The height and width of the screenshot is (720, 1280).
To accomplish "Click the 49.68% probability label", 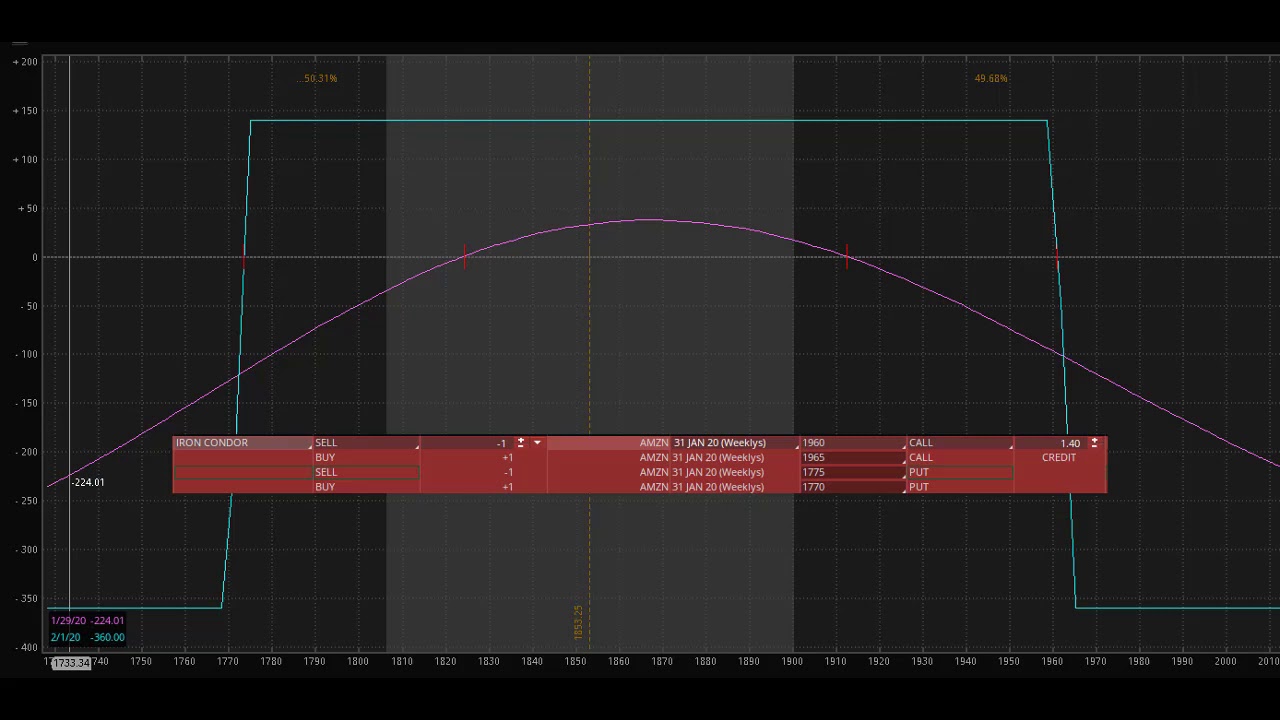I will [990, 78].
